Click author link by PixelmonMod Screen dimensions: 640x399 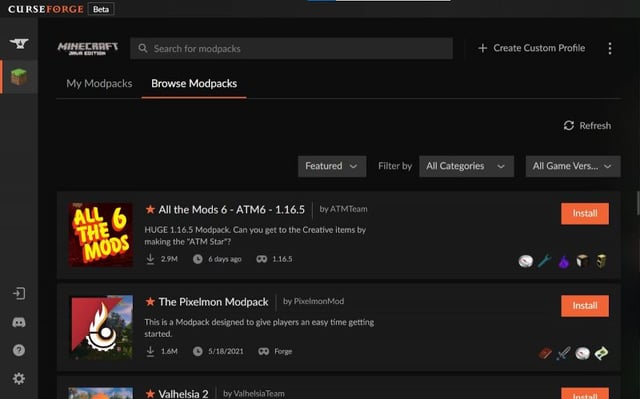(x=313, y=301)
